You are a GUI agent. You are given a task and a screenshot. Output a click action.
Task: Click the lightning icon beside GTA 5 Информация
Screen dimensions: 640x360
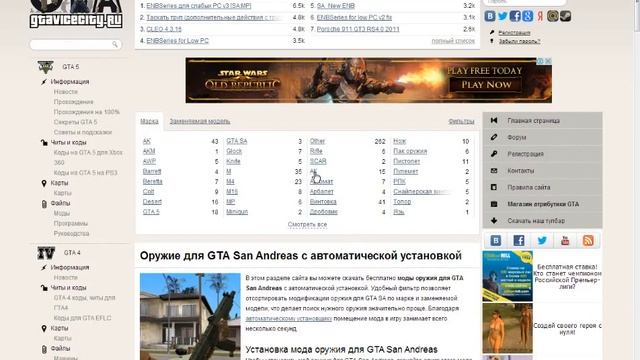(44, 82)
